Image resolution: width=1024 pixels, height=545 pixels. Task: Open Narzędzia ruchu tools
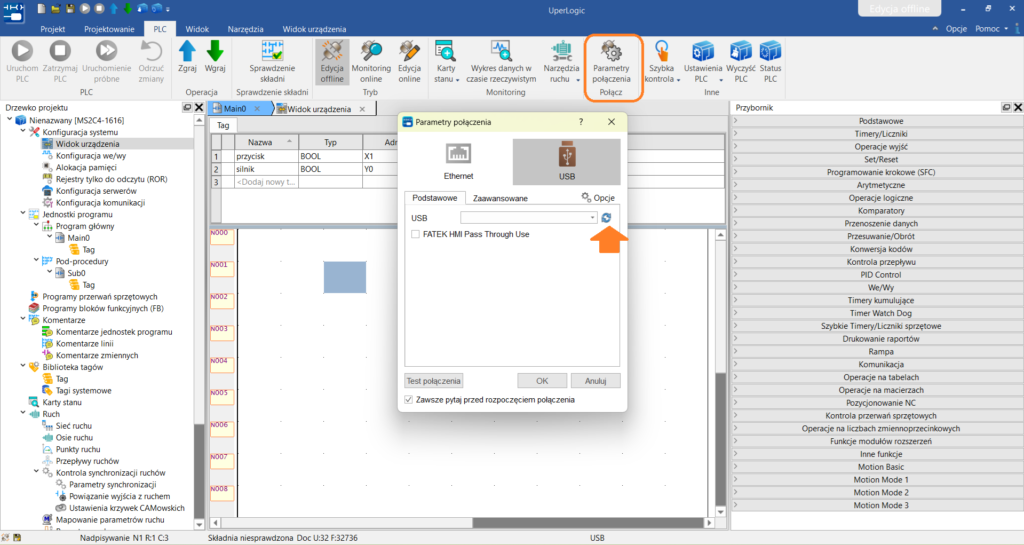[562, 61]
